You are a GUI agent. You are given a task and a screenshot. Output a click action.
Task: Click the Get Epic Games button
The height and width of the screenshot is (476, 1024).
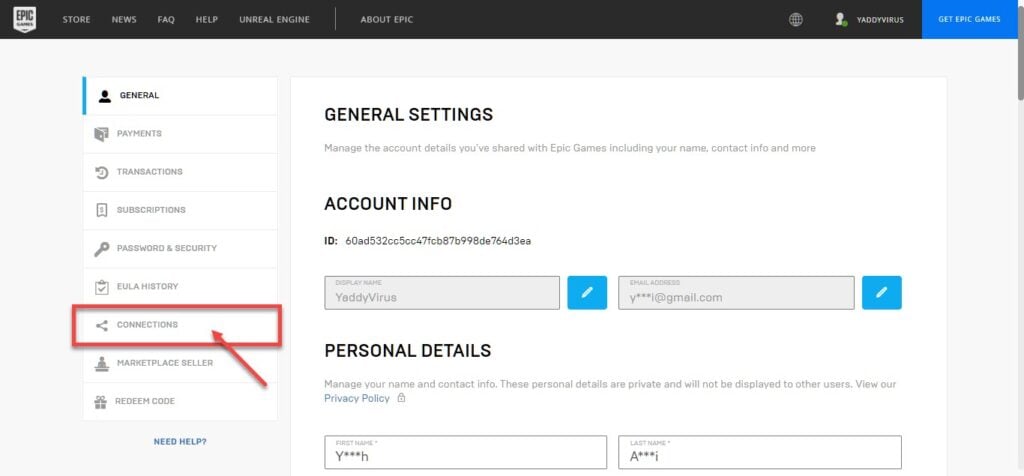(969, 19)
